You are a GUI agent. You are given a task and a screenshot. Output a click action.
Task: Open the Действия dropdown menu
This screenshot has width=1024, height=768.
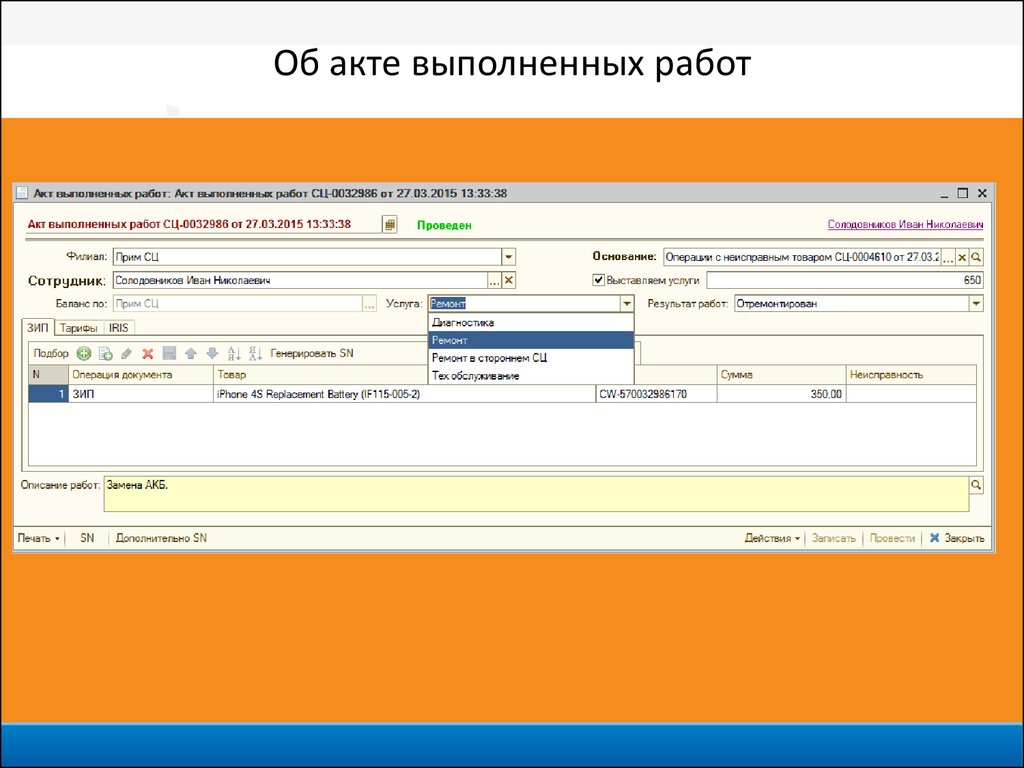click(x=772, y=538)
